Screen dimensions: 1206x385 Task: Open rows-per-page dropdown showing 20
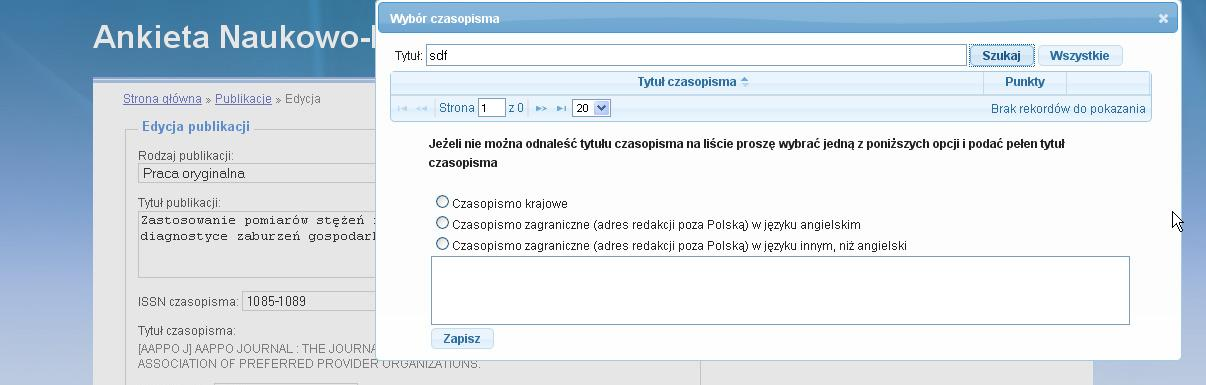click(x=591, y=108)
